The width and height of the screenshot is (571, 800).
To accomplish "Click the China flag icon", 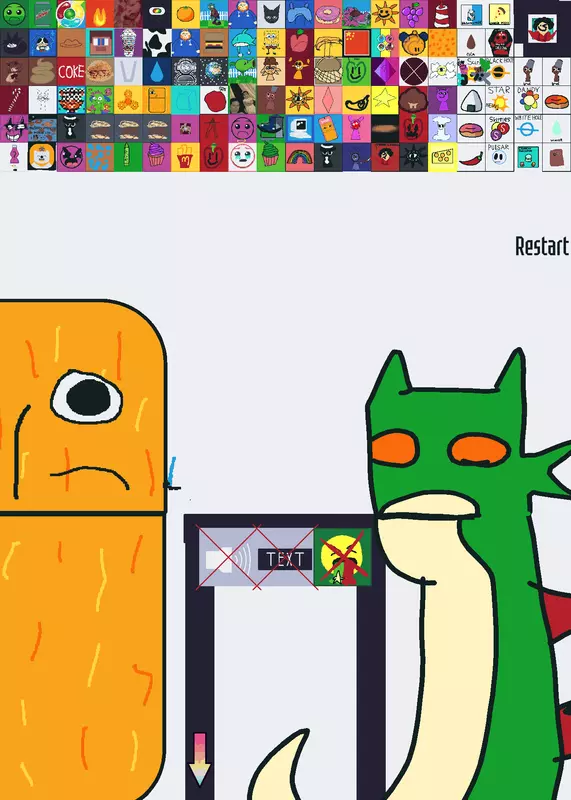I will [357, 43].
